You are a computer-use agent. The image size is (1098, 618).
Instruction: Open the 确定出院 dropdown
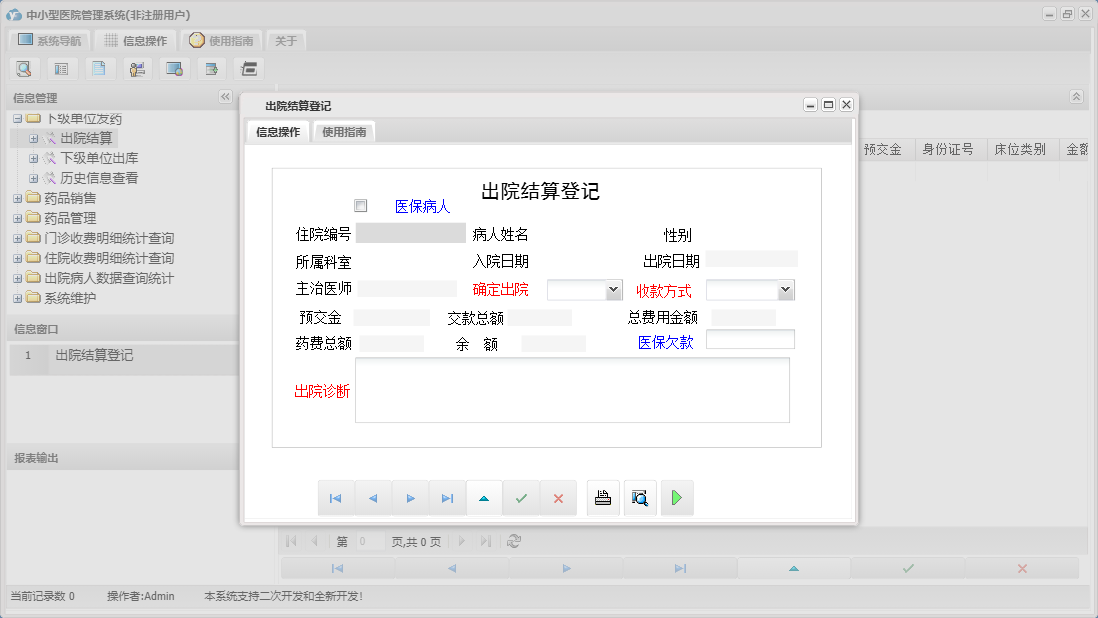pyautogui.click(x=613, y=289)
